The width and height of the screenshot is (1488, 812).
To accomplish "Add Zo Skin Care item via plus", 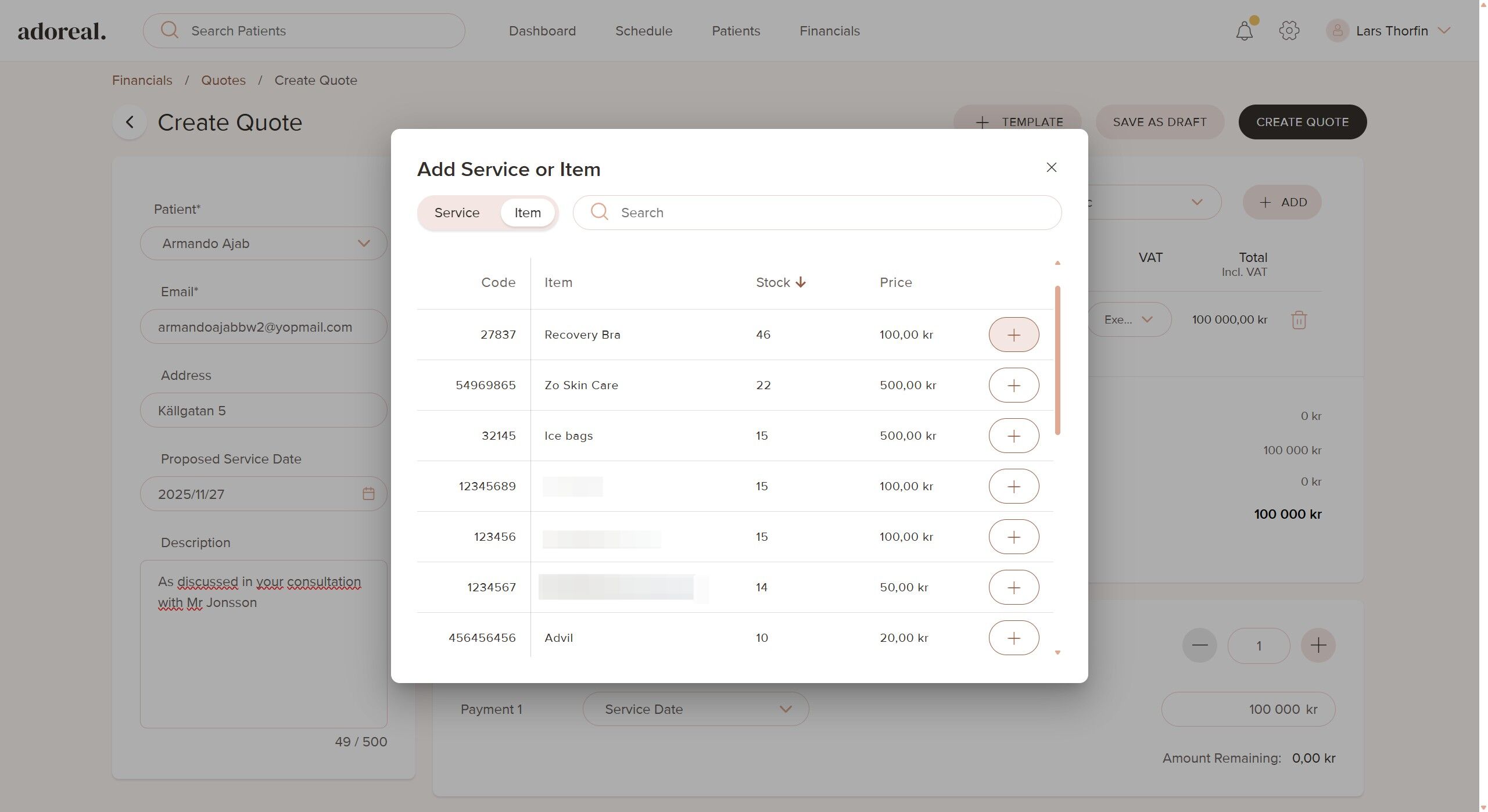I will tap(1013, 385).
